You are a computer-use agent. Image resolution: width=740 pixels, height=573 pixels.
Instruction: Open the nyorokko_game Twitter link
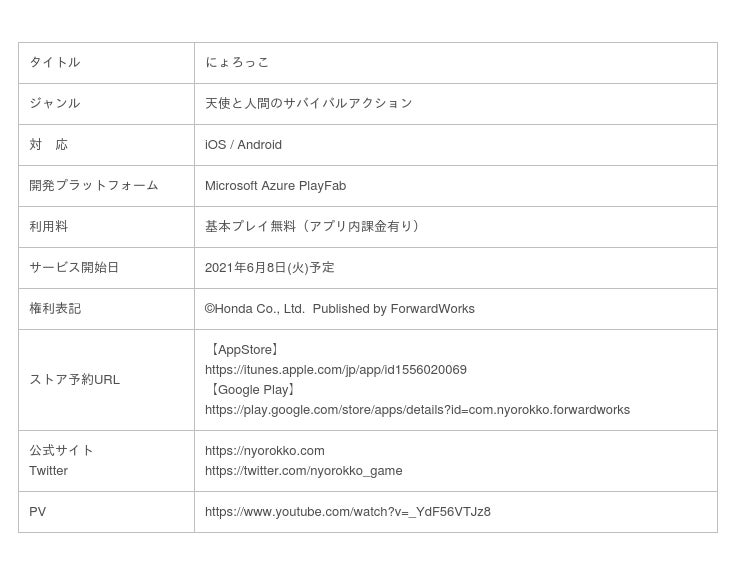[x=303, y=471]
